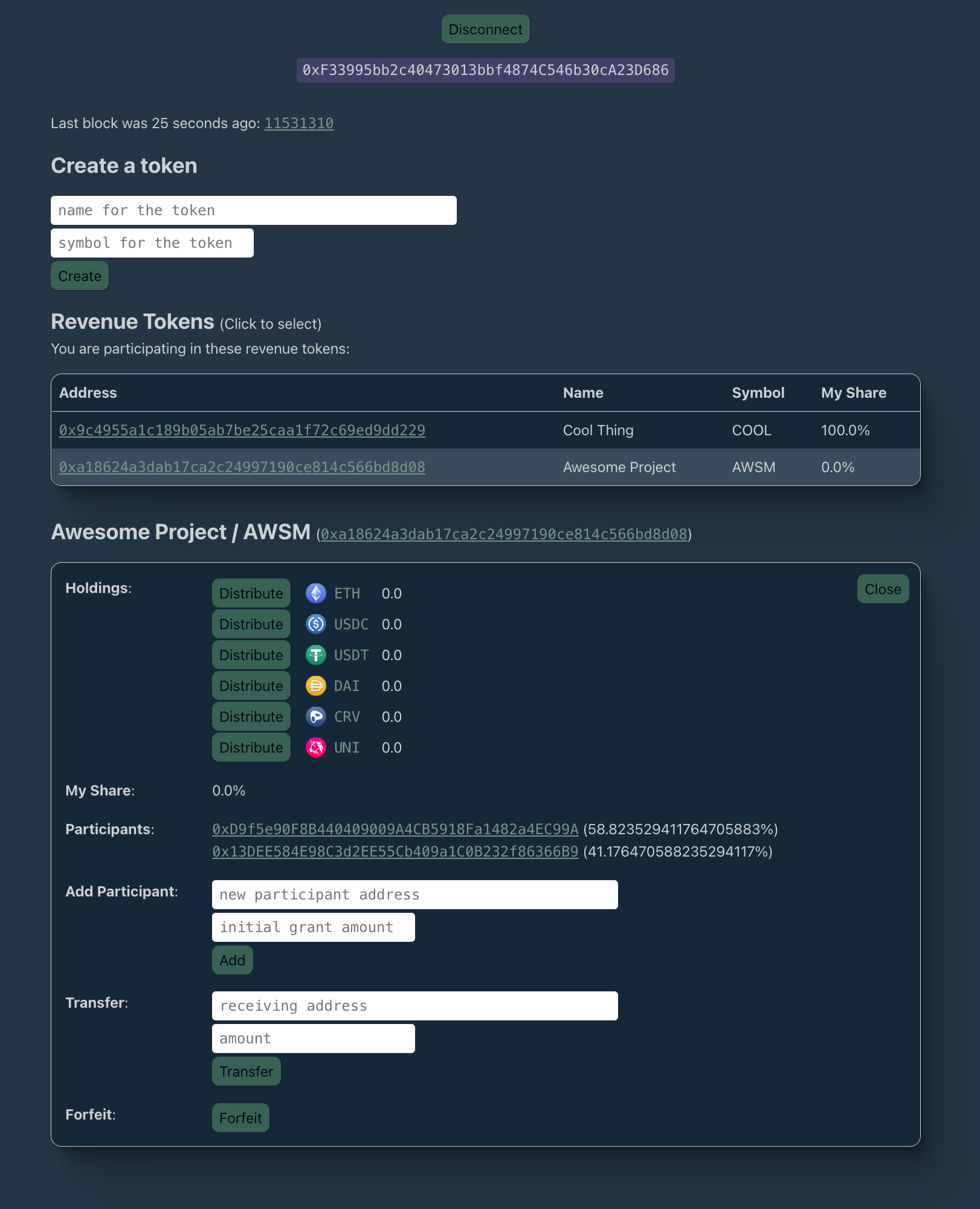Open participant 0xD9f5e90F address link
Viewport: 980px width, 1209px height.
click(x=395, y=829)
